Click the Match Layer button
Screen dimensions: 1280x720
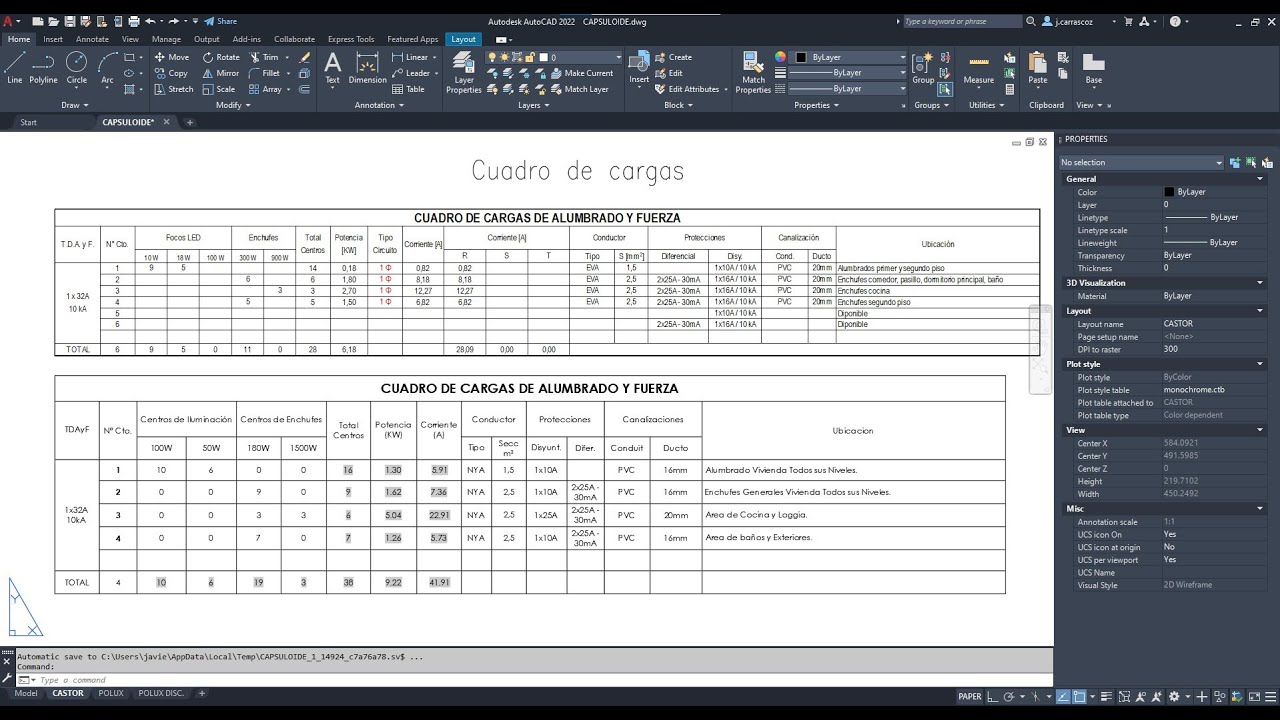coord(579,89)
